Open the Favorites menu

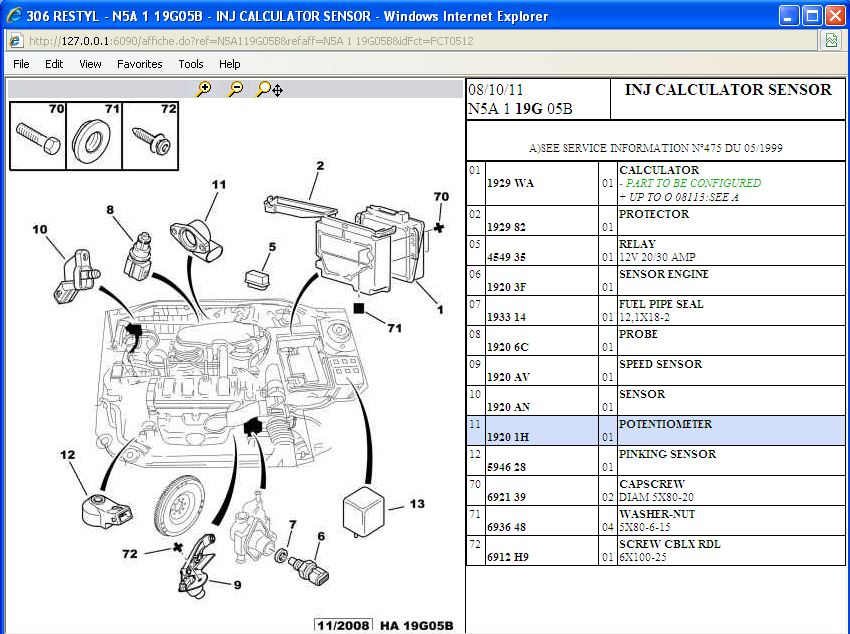pos(139,64)
